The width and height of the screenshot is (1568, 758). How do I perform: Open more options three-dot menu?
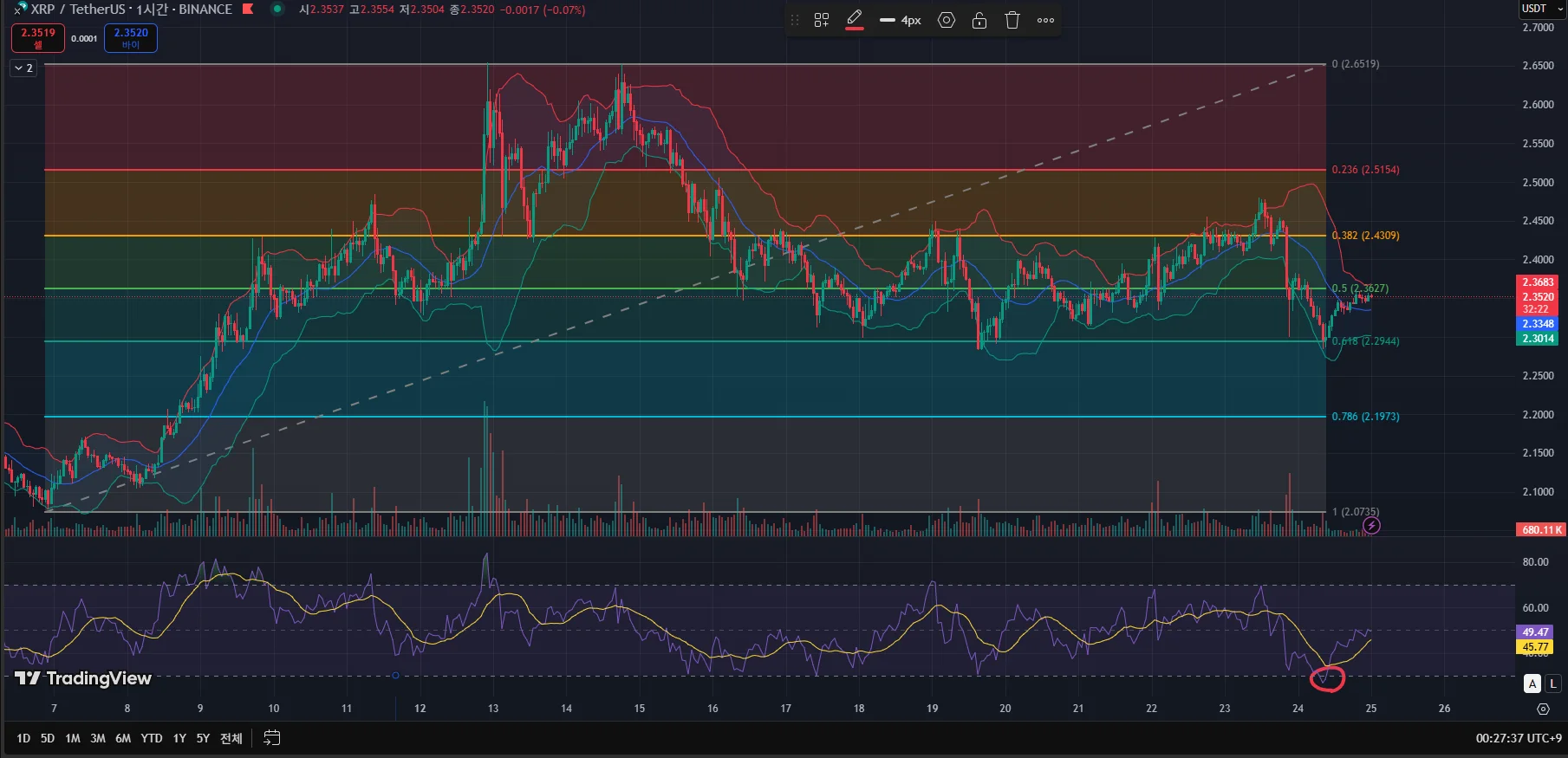coord(1046,20)
